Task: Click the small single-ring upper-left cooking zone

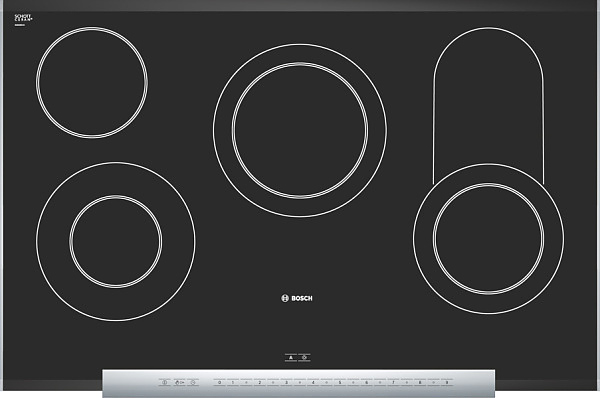Action: (x=92, y=82)
